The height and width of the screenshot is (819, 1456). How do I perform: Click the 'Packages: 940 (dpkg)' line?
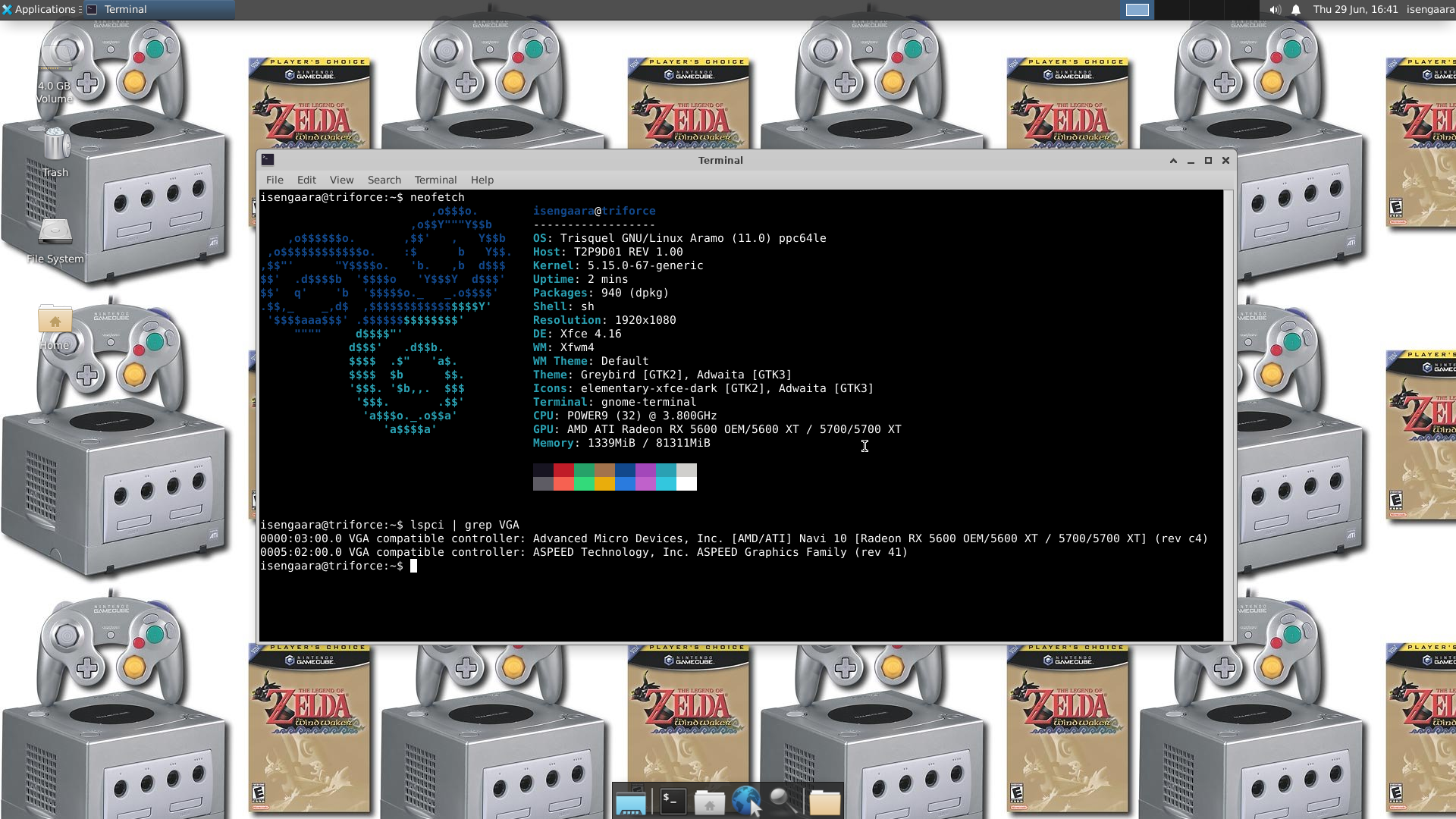(x=601, y=293)
